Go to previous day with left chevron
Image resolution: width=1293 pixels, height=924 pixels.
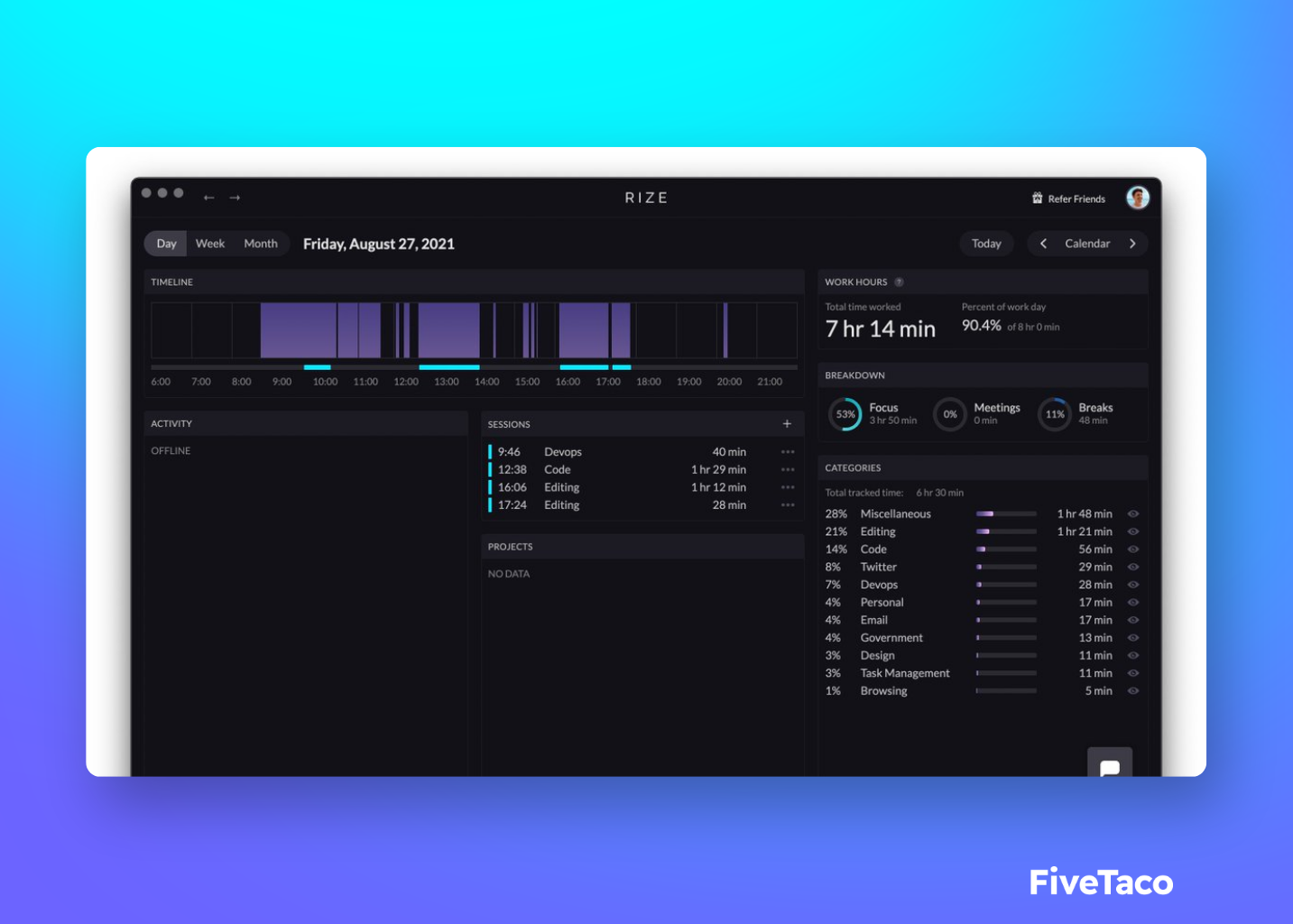pos(1043,244)
